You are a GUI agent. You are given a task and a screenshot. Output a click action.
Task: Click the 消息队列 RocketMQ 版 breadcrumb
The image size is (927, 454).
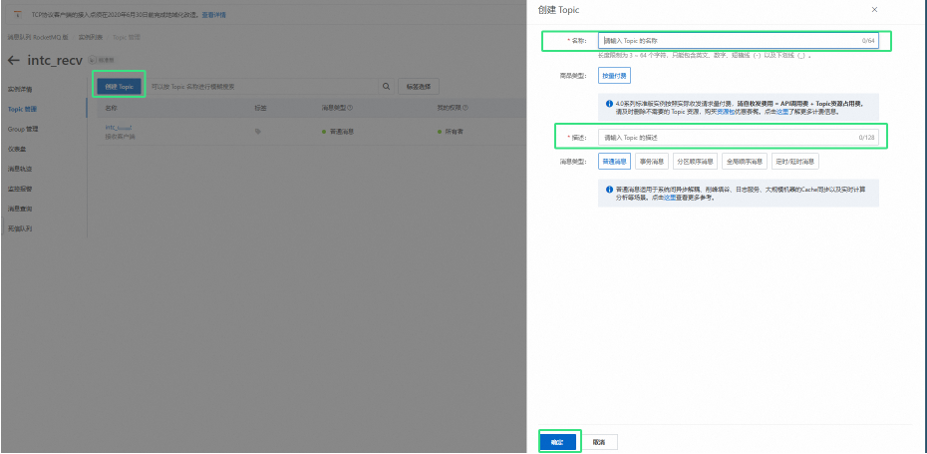38,37
